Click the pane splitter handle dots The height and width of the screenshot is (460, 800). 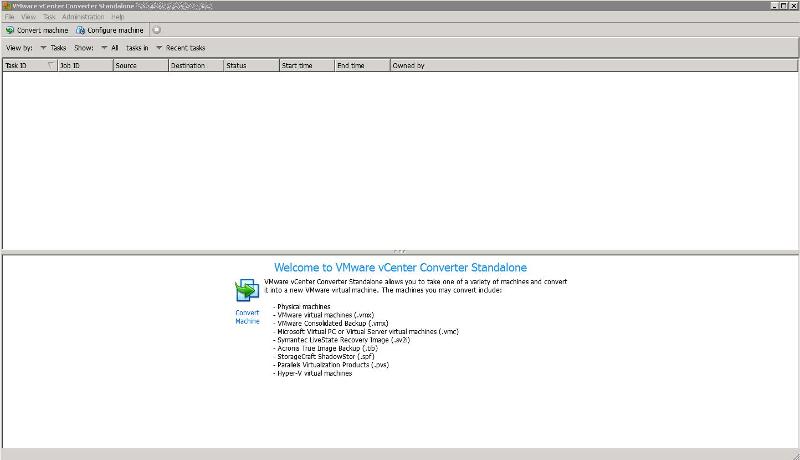tap(400, 251)
